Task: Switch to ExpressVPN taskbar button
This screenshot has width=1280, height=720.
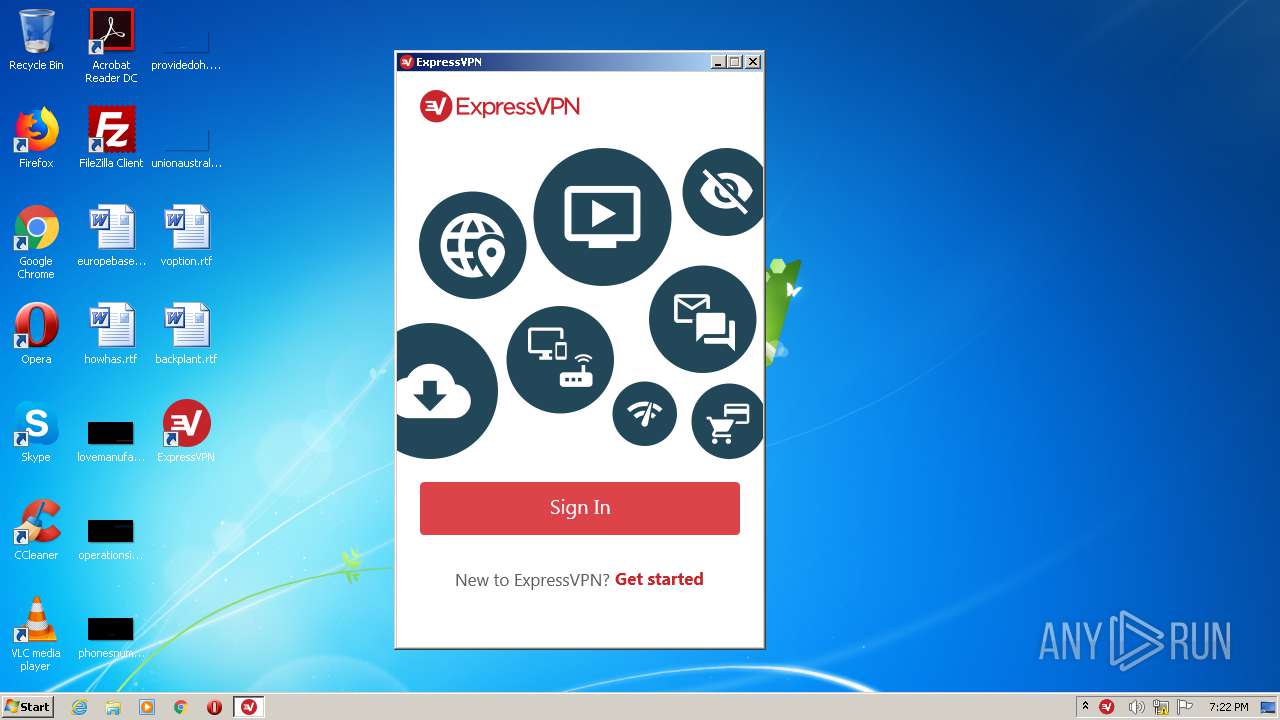Action: point(249,707)
